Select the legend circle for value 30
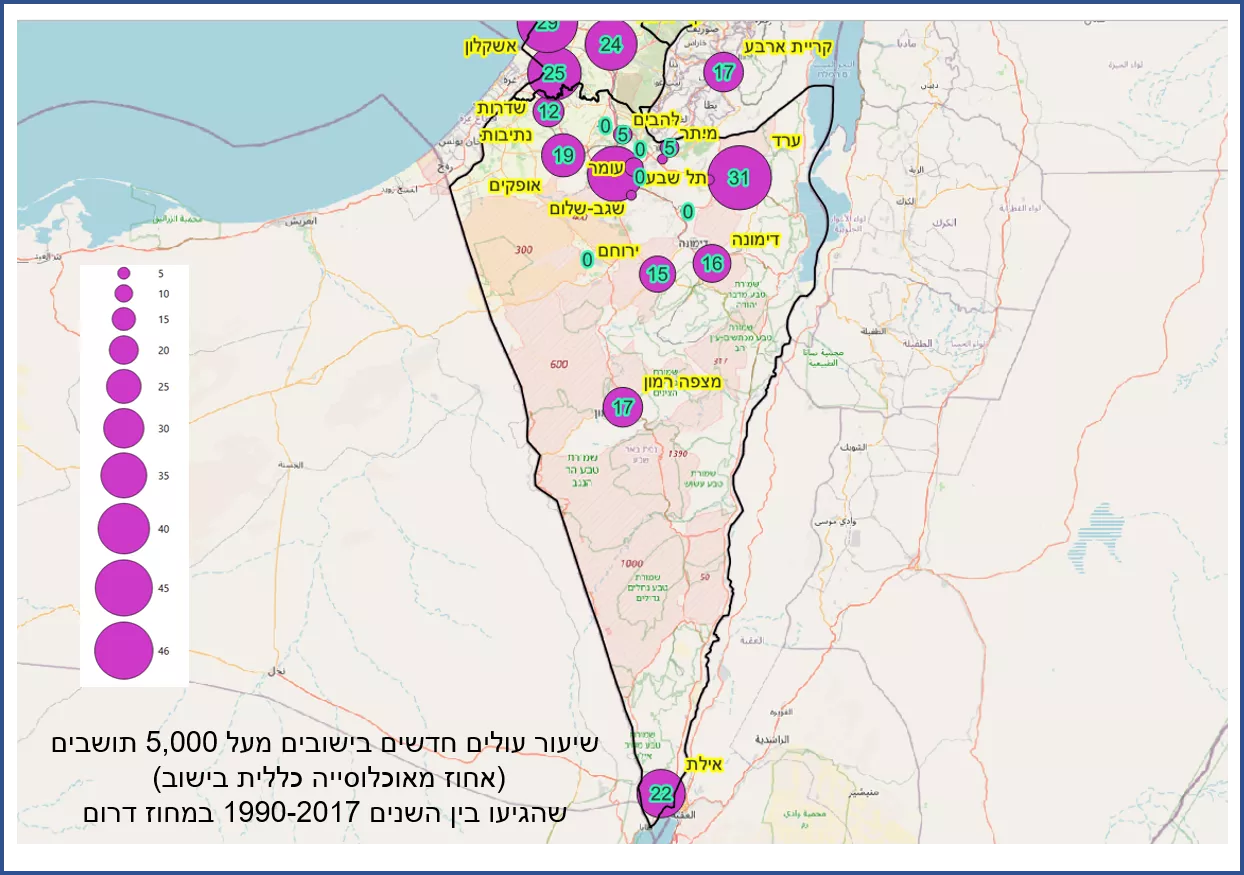The image size is (1244, 875). click(124, 428)
